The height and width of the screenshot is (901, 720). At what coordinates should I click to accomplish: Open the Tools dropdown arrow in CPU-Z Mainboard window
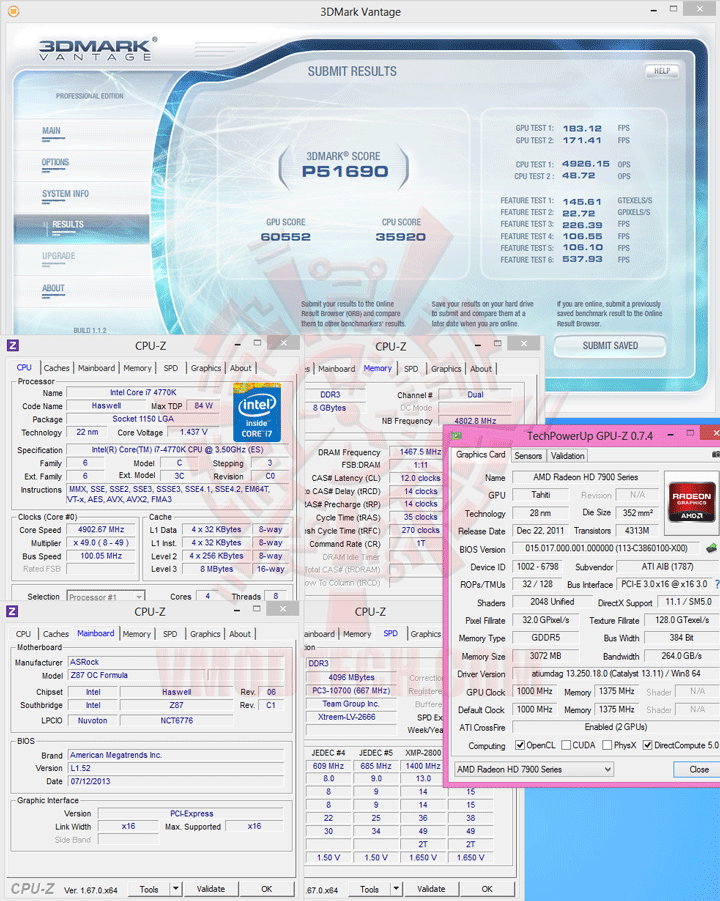point(176,889)
